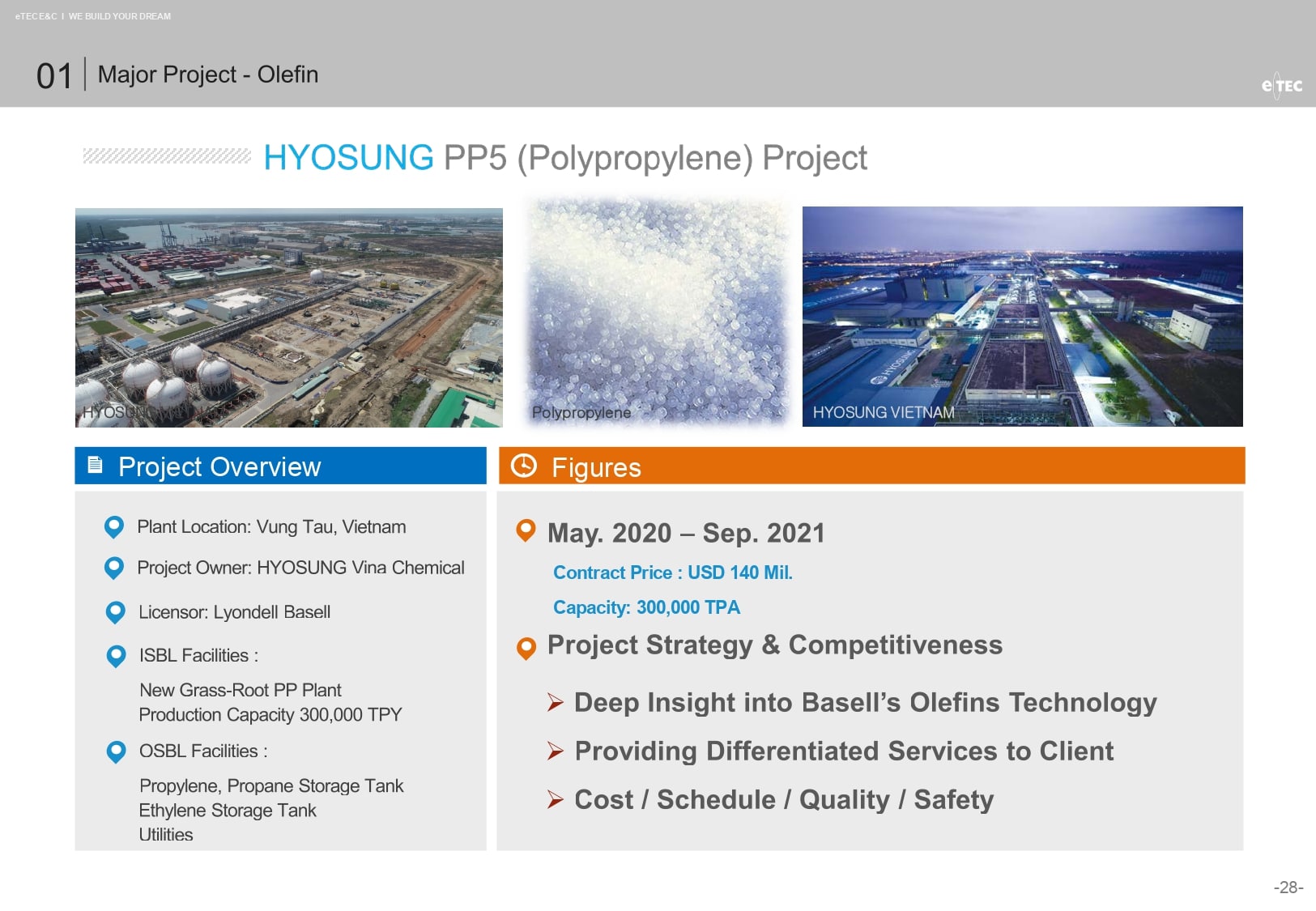Click 'Licensor: Lyondell Basell' text
This screenshot has width=1316, height=911.
(x=234, y=612)
